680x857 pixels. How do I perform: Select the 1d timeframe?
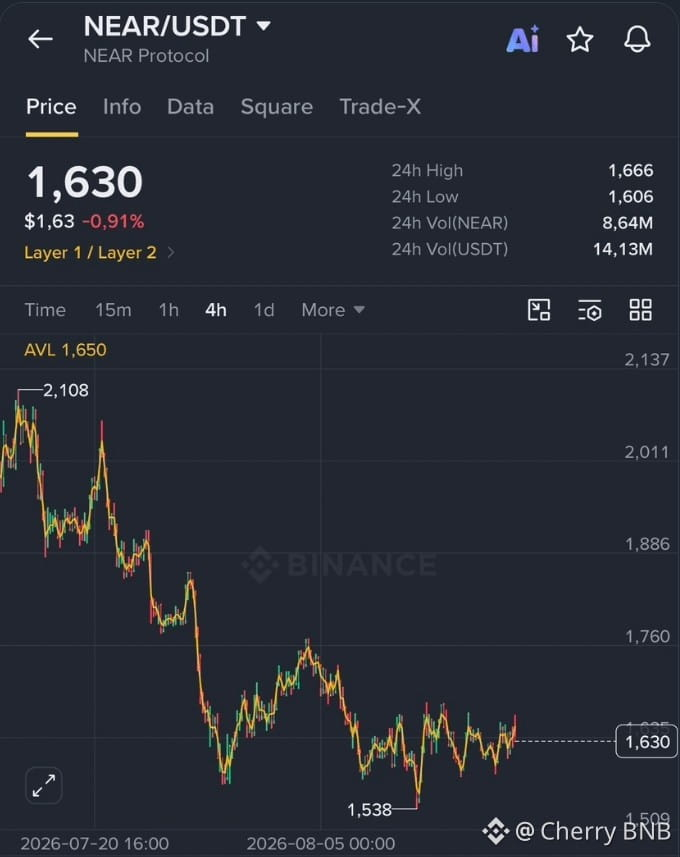tap(264, 310)
